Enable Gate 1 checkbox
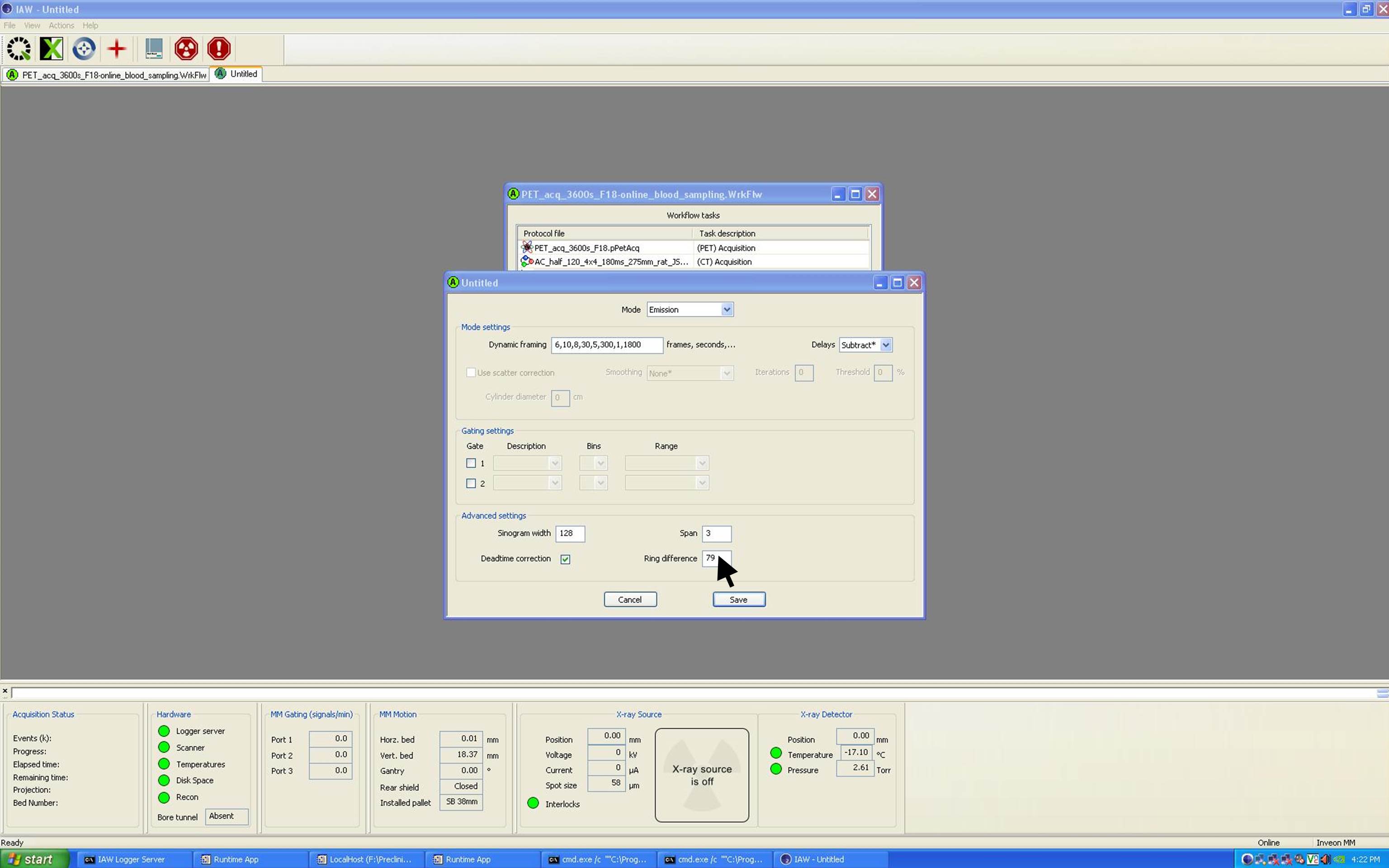 (471, 463)
